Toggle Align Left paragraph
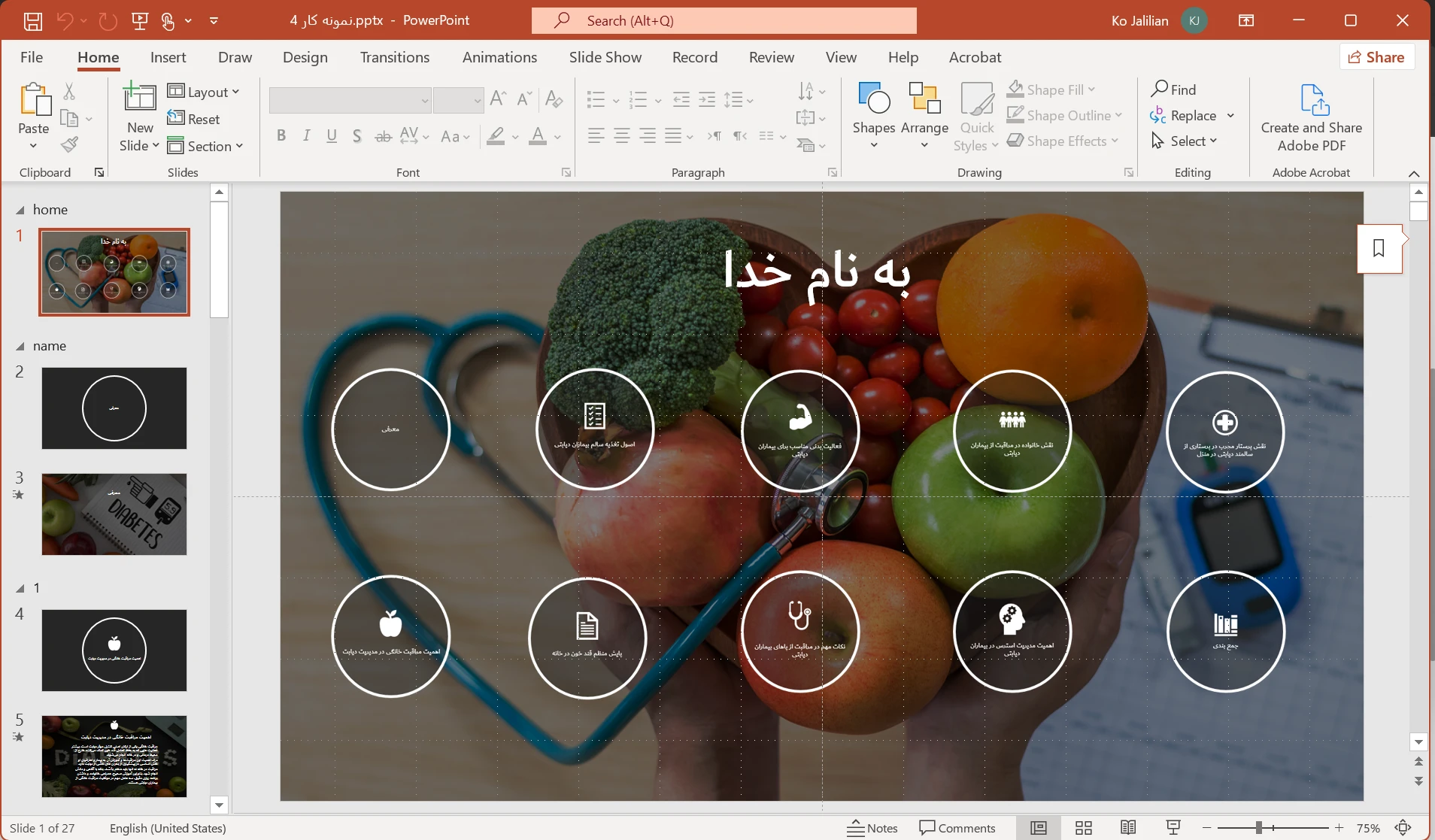Screen dimensions: 1435x840 pyautogui.click(x=596, y=136)
